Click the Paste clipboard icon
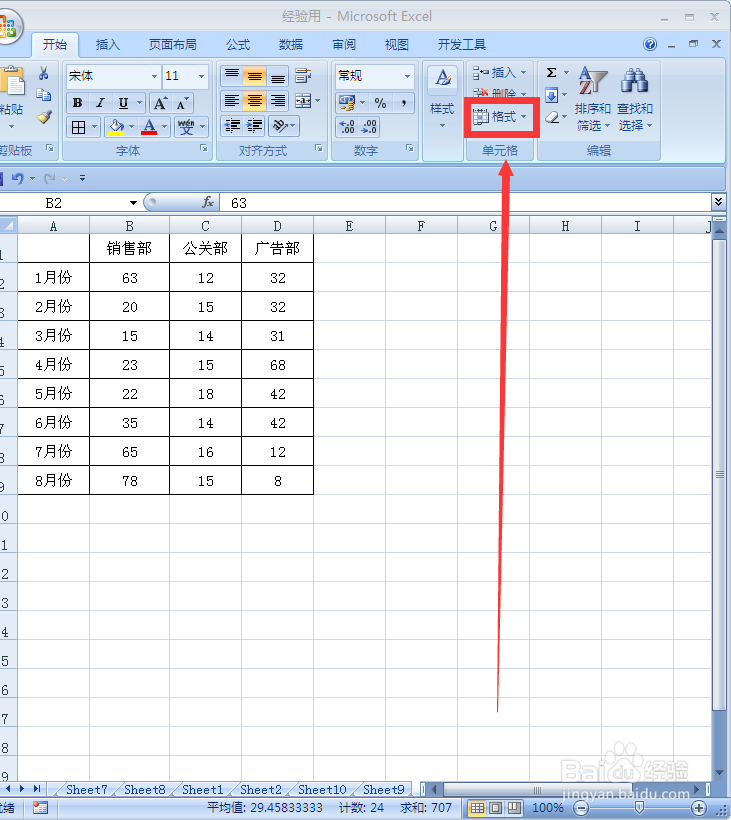 pos(12,82)
